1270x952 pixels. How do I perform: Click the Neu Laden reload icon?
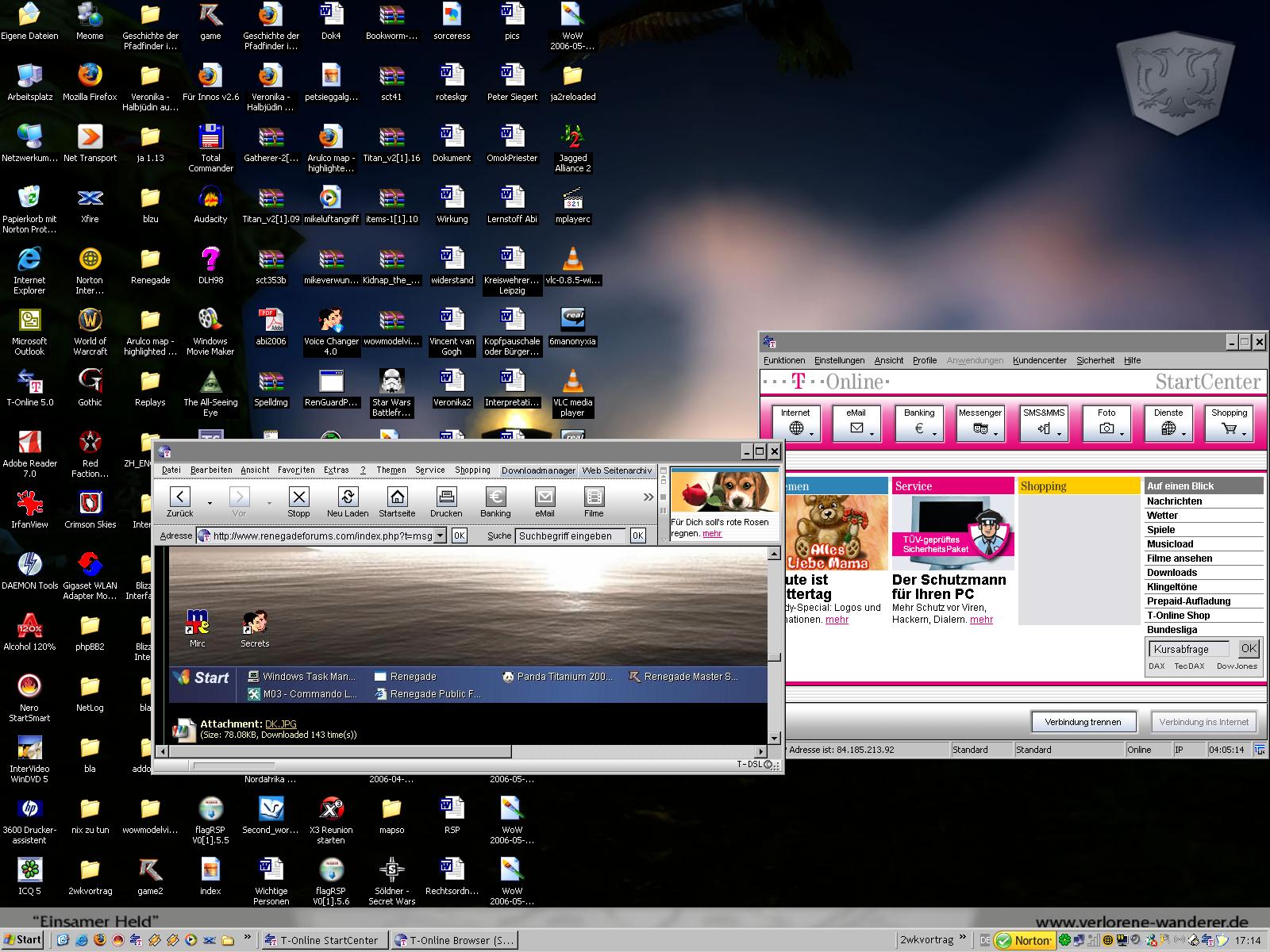(348, 497)
